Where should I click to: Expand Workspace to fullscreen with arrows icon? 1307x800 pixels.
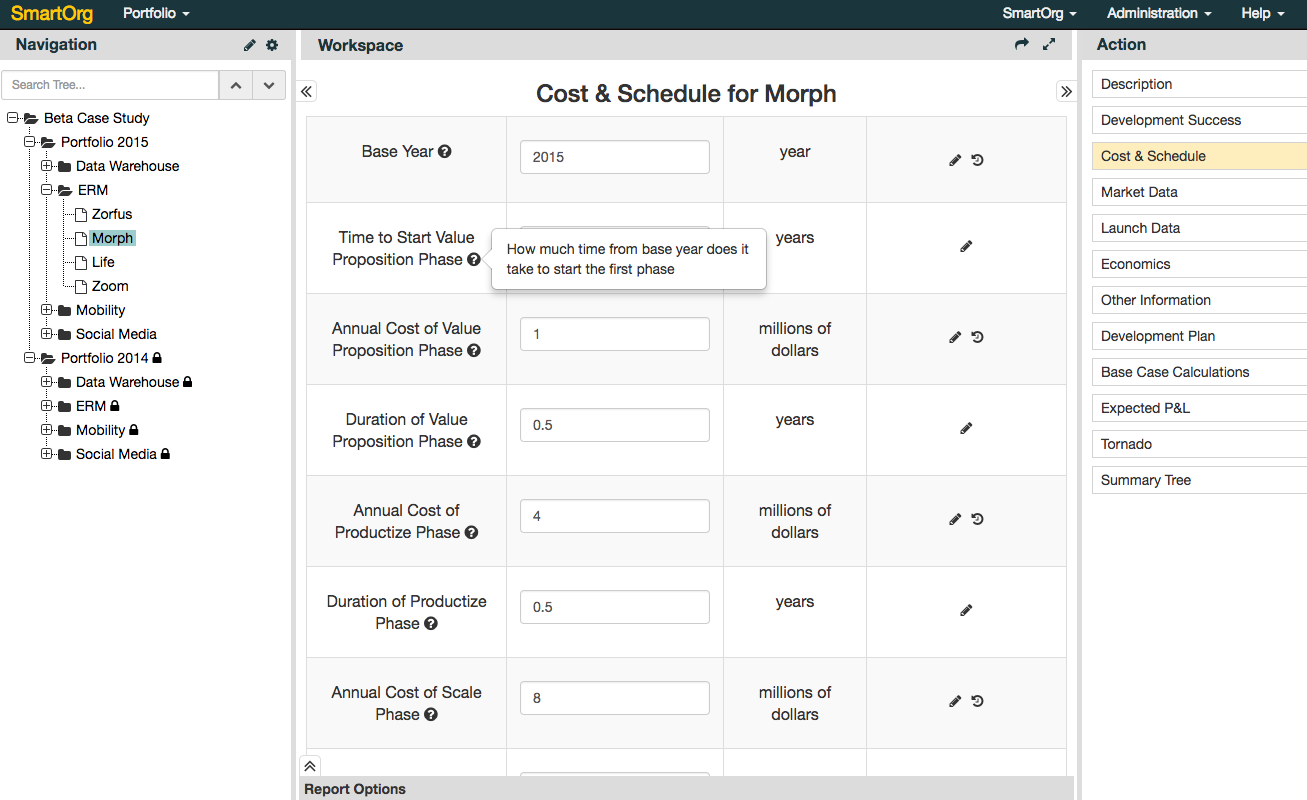click(x=1049, y=45)
